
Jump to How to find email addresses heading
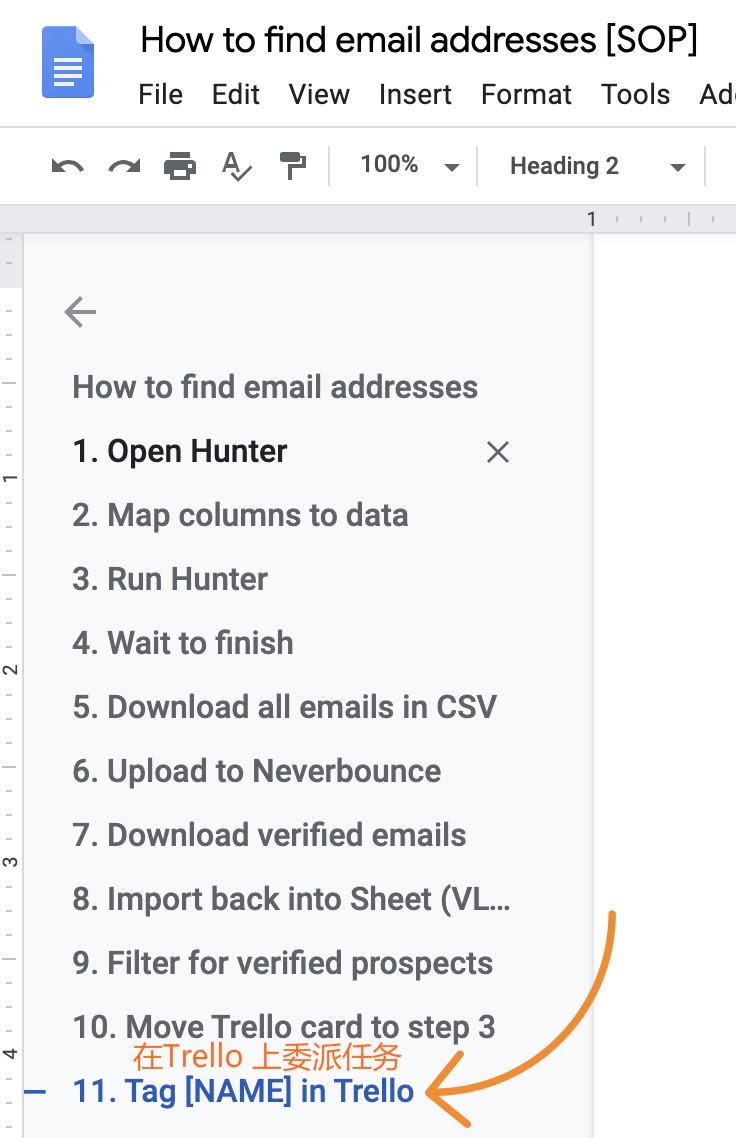[275, 387]
